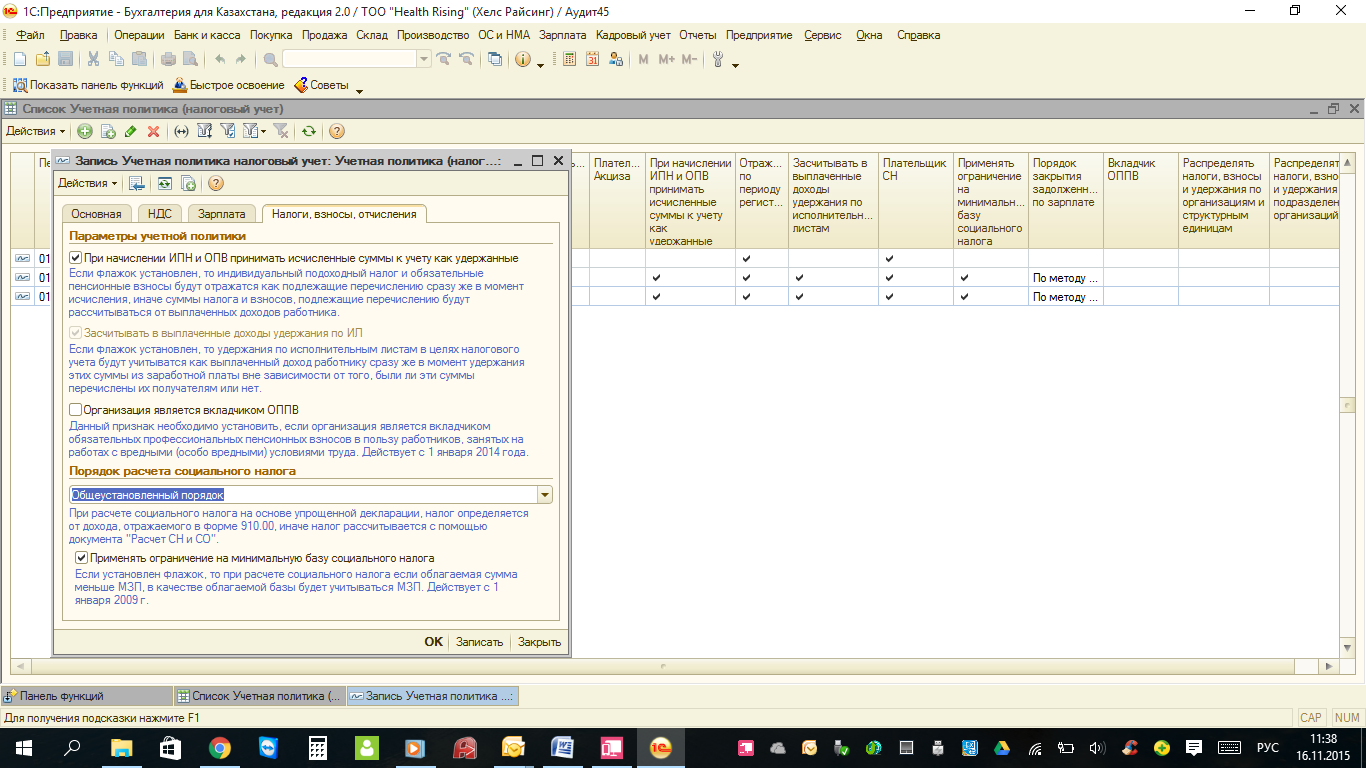Click Быстрое освоение button
The height and width of the screenshot is (768, 1366).
229,85
